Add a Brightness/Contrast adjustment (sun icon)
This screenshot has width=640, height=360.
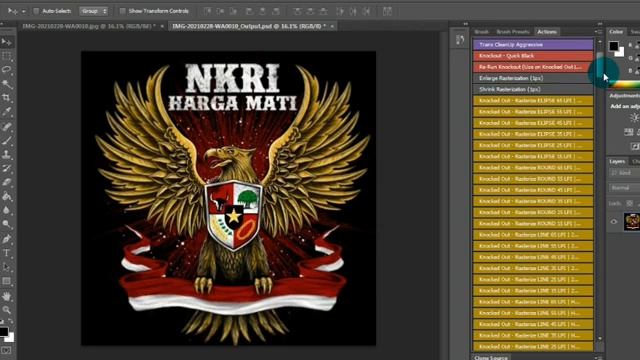(x=634, y=118)
